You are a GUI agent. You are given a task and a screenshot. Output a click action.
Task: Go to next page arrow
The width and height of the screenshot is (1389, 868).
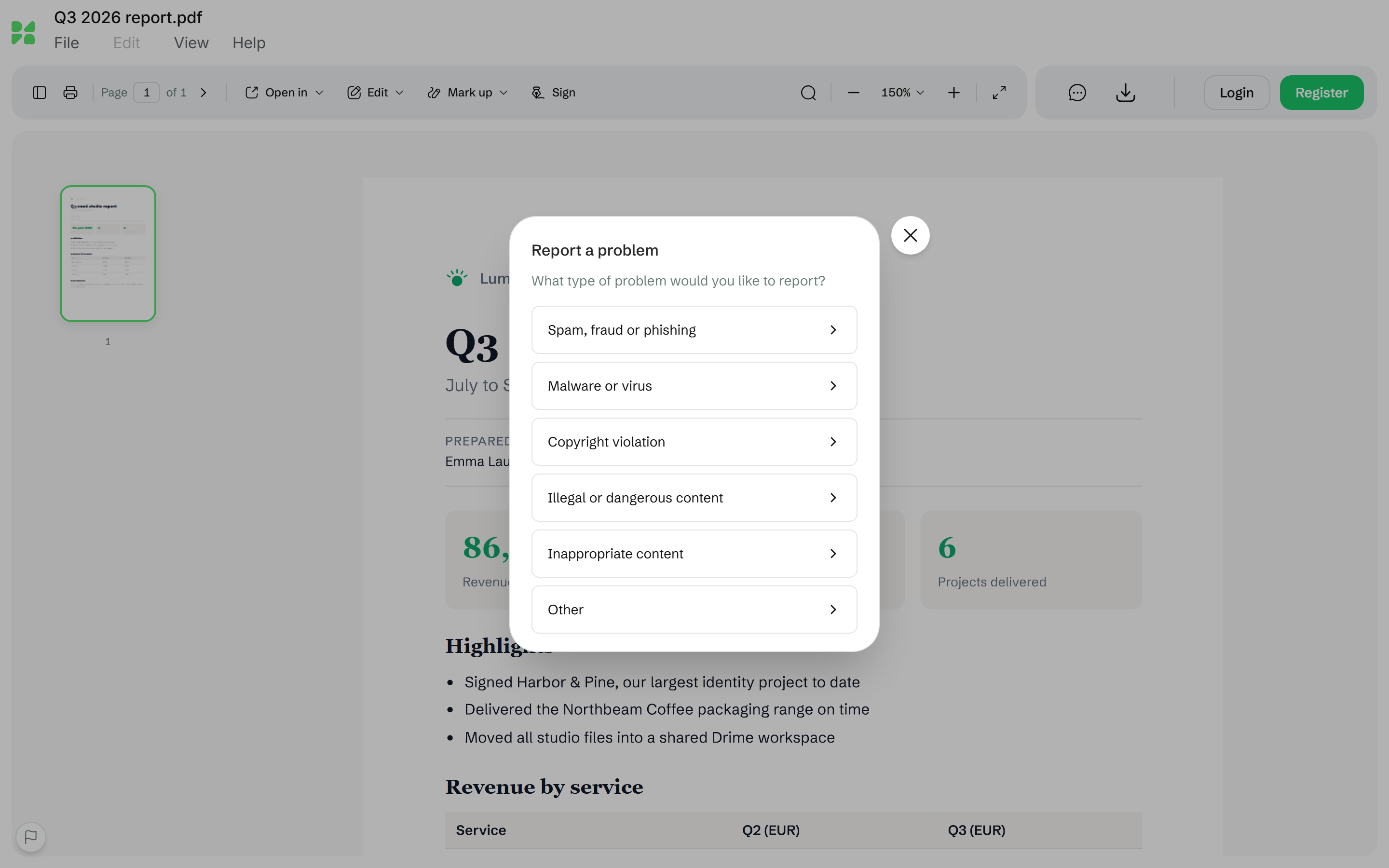point(203,93)
